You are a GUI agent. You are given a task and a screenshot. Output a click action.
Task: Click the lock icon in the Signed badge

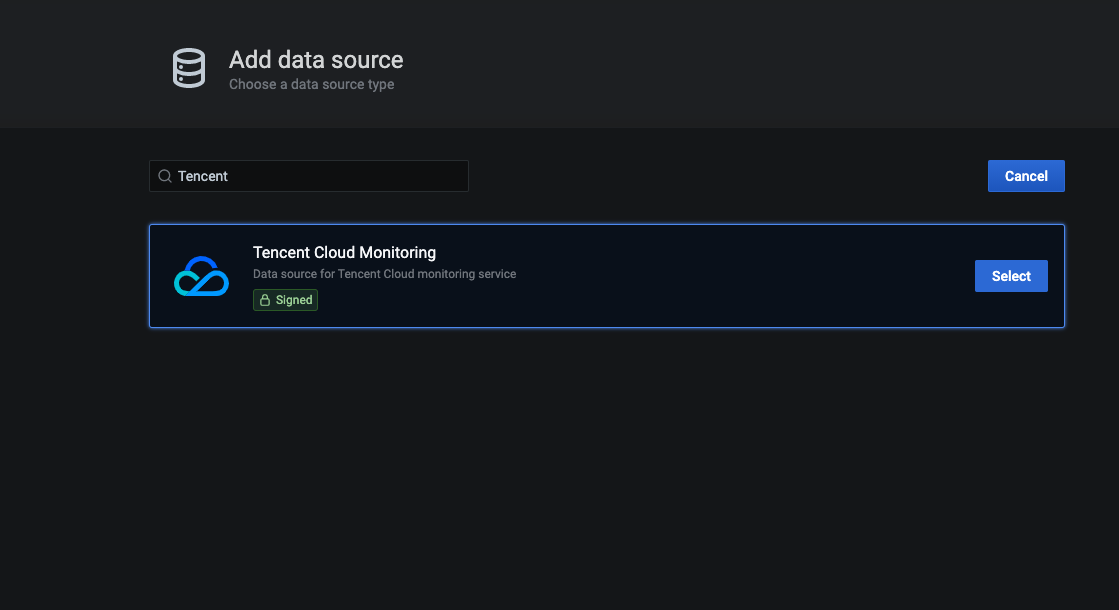pos(265,300)
